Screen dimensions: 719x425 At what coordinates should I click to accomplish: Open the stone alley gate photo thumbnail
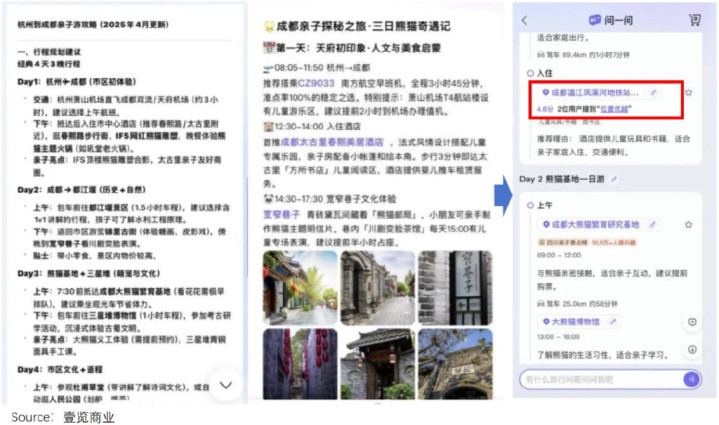[x=377, y=287]
